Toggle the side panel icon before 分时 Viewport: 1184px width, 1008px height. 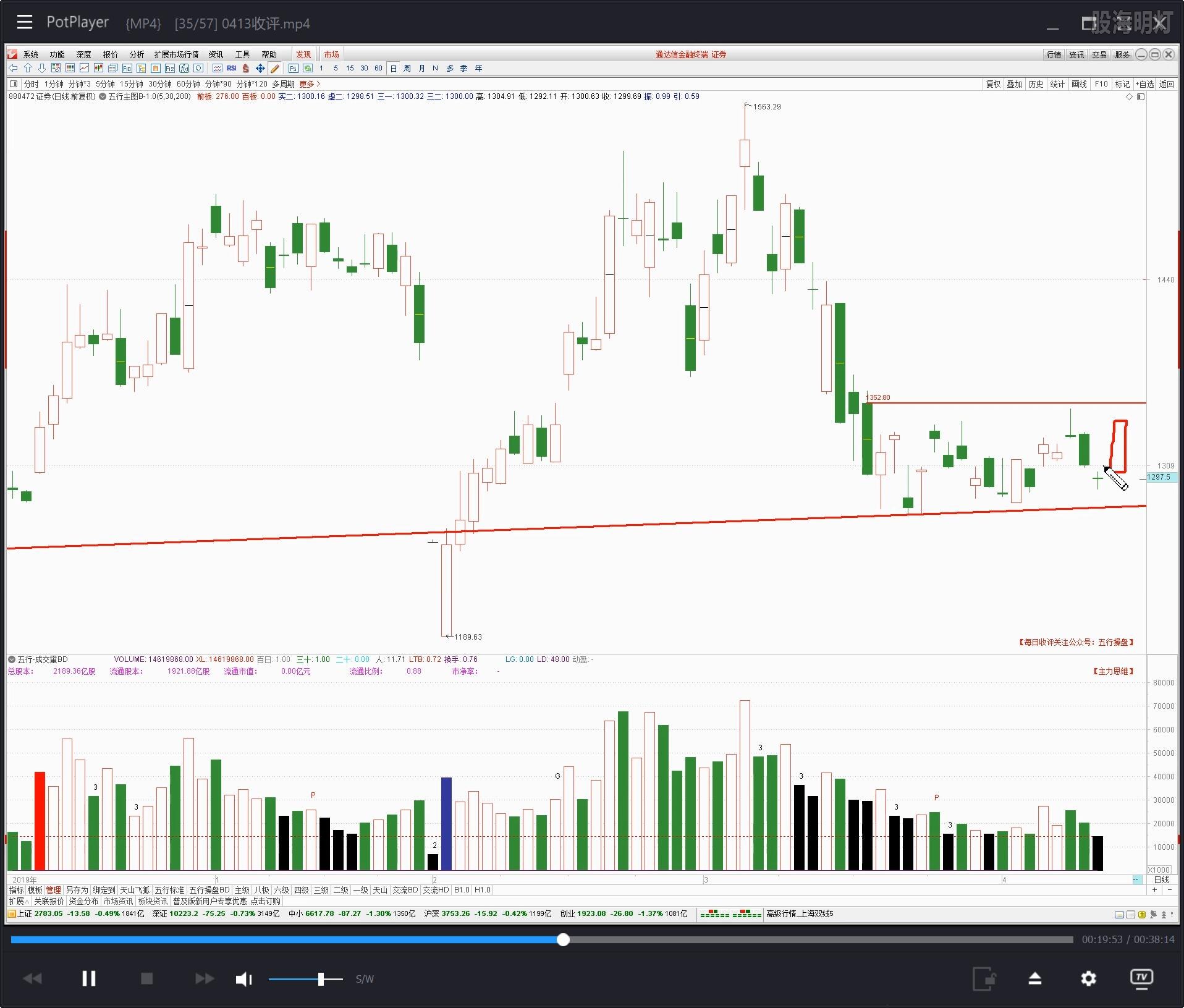pyautogui.click(x=14, y=84)
